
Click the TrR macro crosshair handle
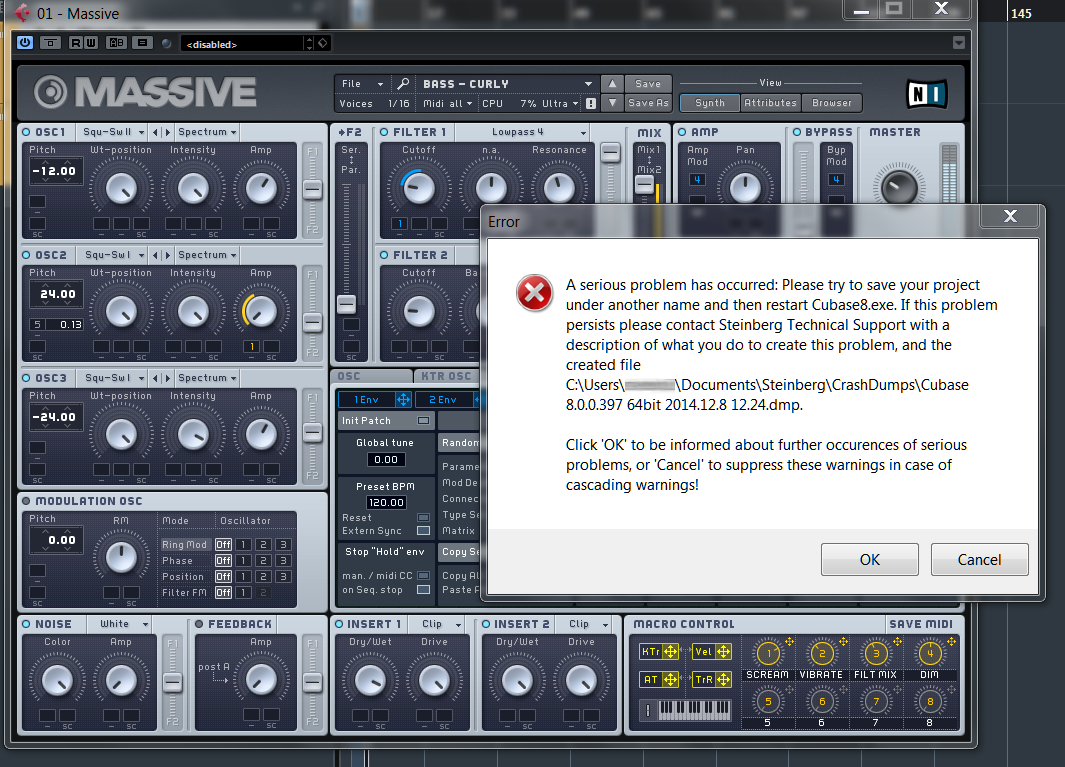pos(723,679)
